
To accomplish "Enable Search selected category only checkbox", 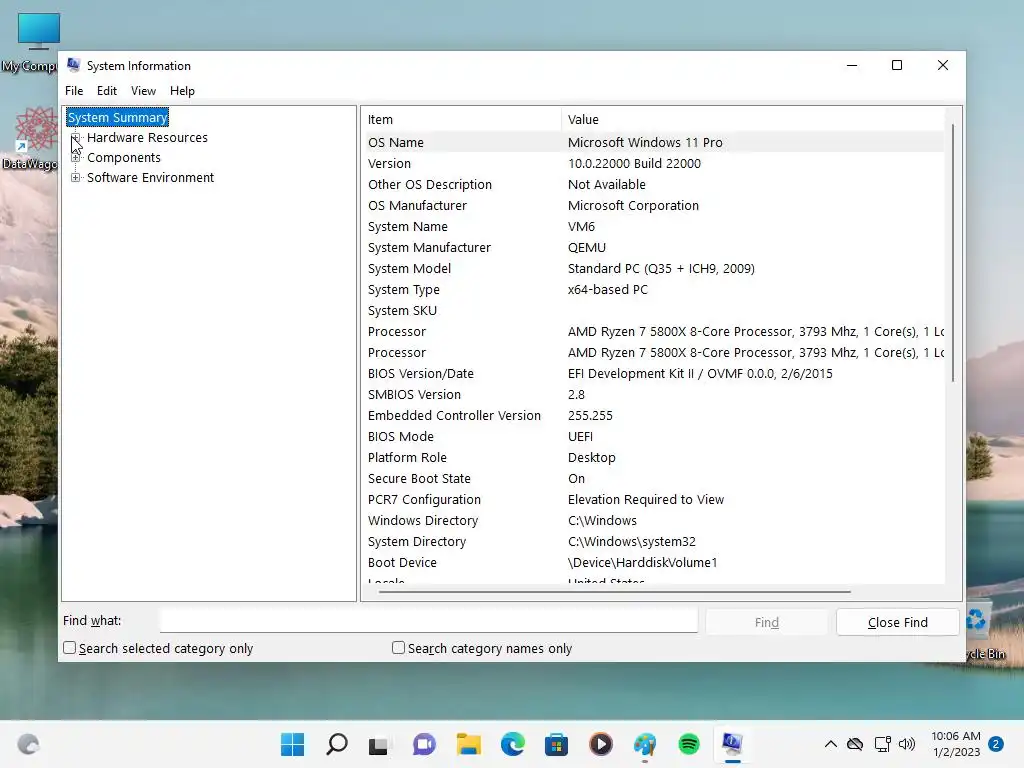I will pos(69,648).
